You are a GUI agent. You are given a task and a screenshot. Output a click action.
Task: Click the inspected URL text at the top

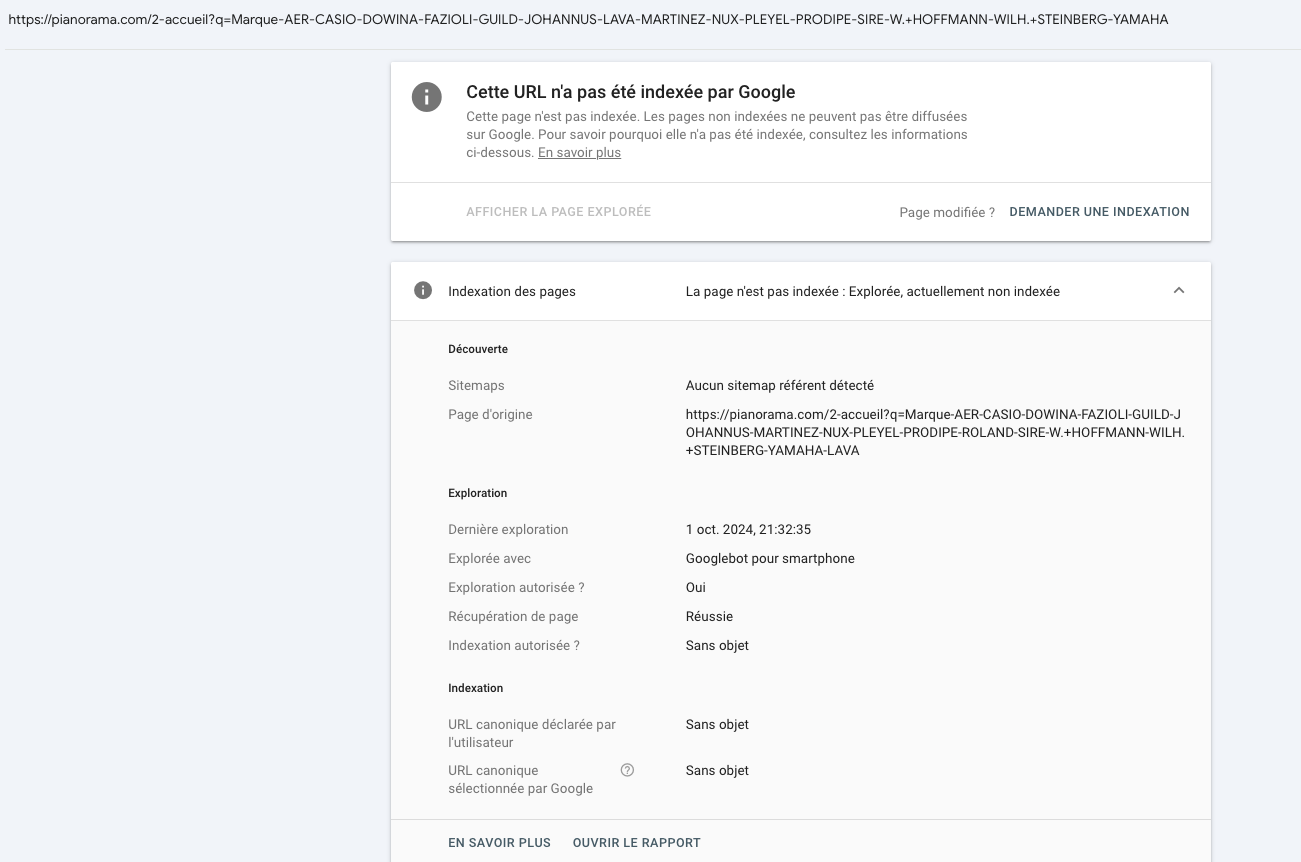(x=588, y=19)
